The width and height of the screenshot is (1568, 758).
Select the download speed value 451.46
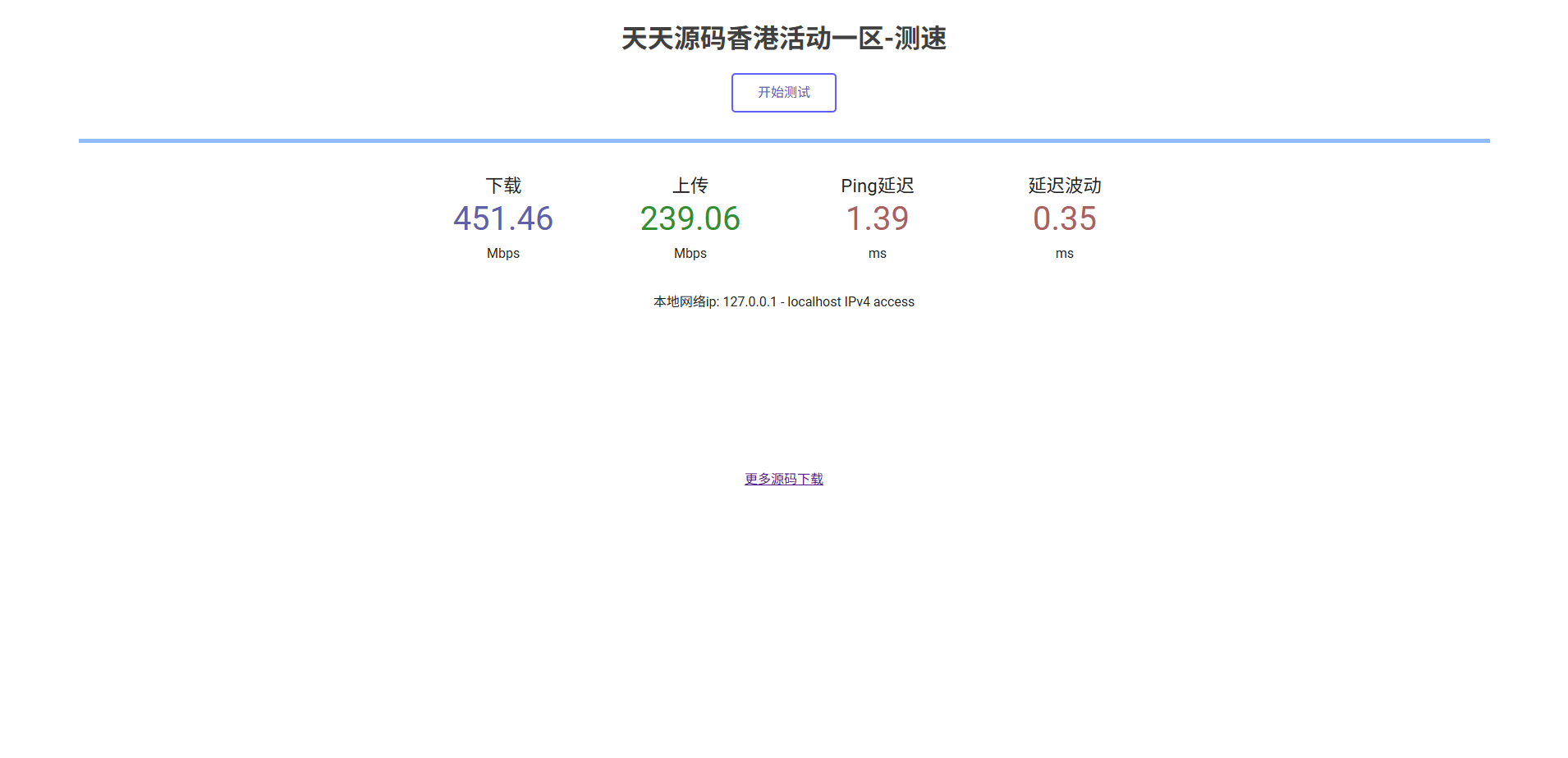coord(502,218)
